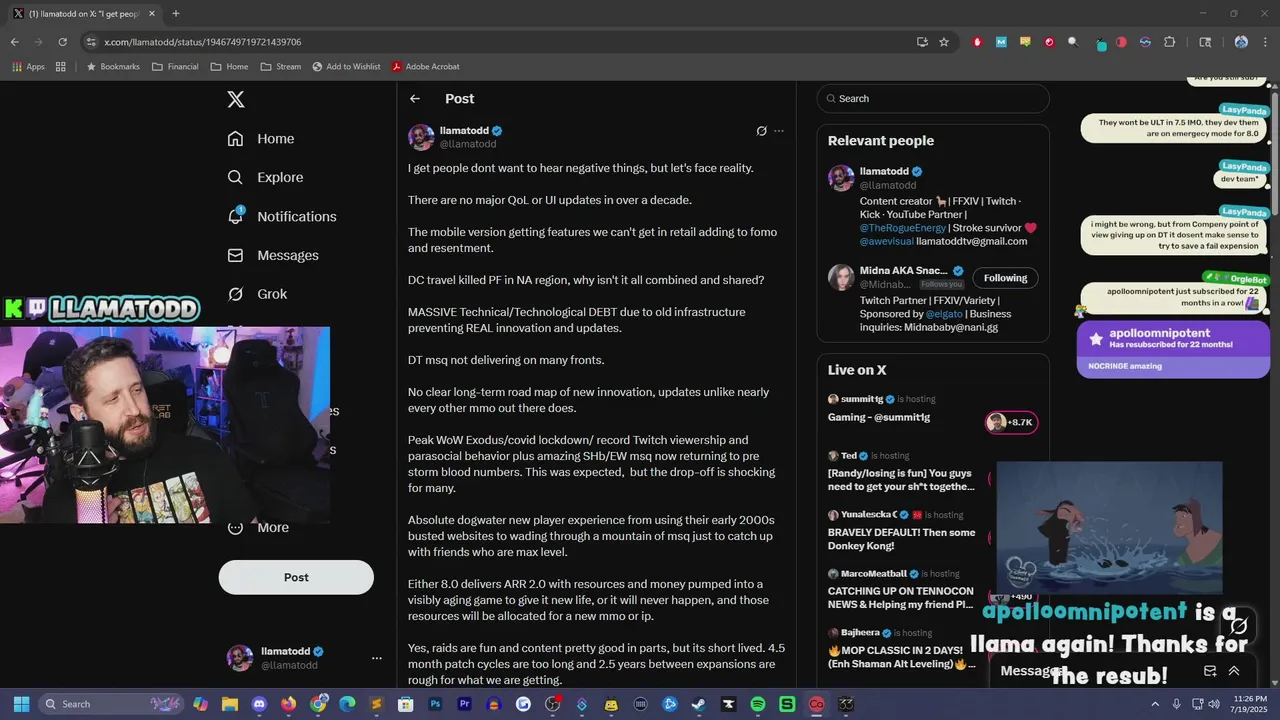Reload the current page
The width and height of the screenshot is (1280, 720).
[x=62, y=42]
